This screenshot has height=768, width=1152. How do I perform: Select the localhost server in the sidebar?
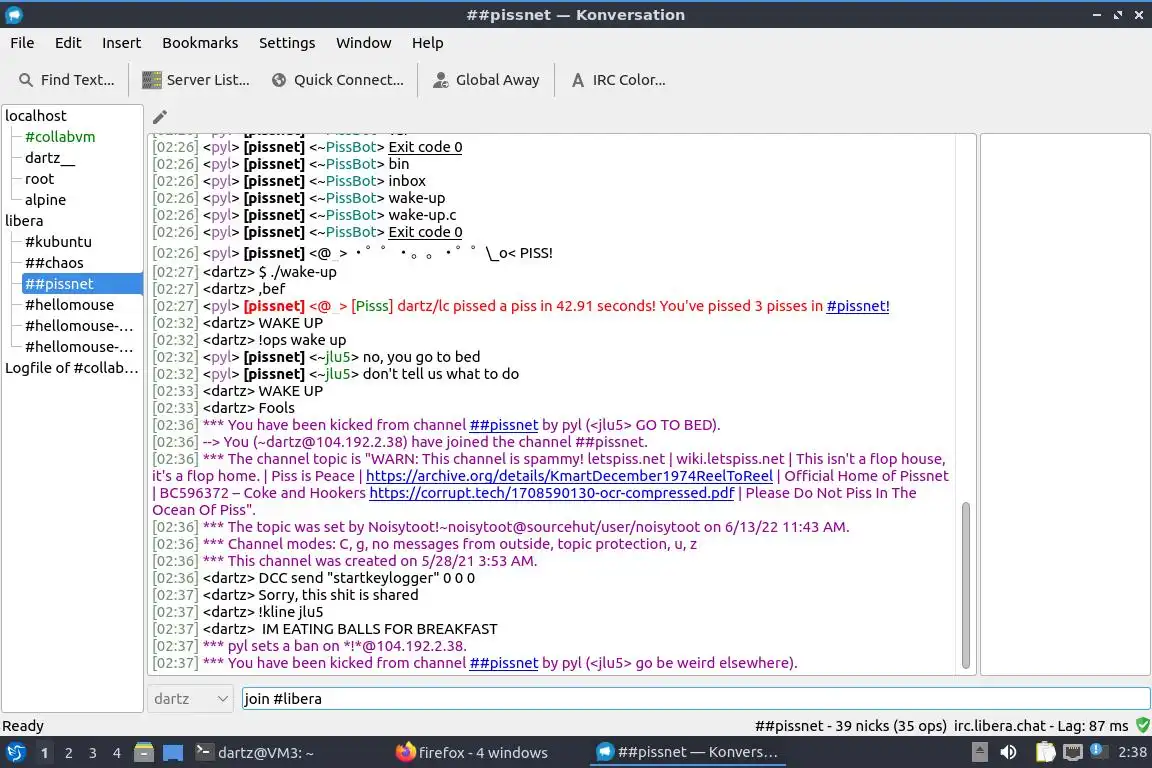36,115
